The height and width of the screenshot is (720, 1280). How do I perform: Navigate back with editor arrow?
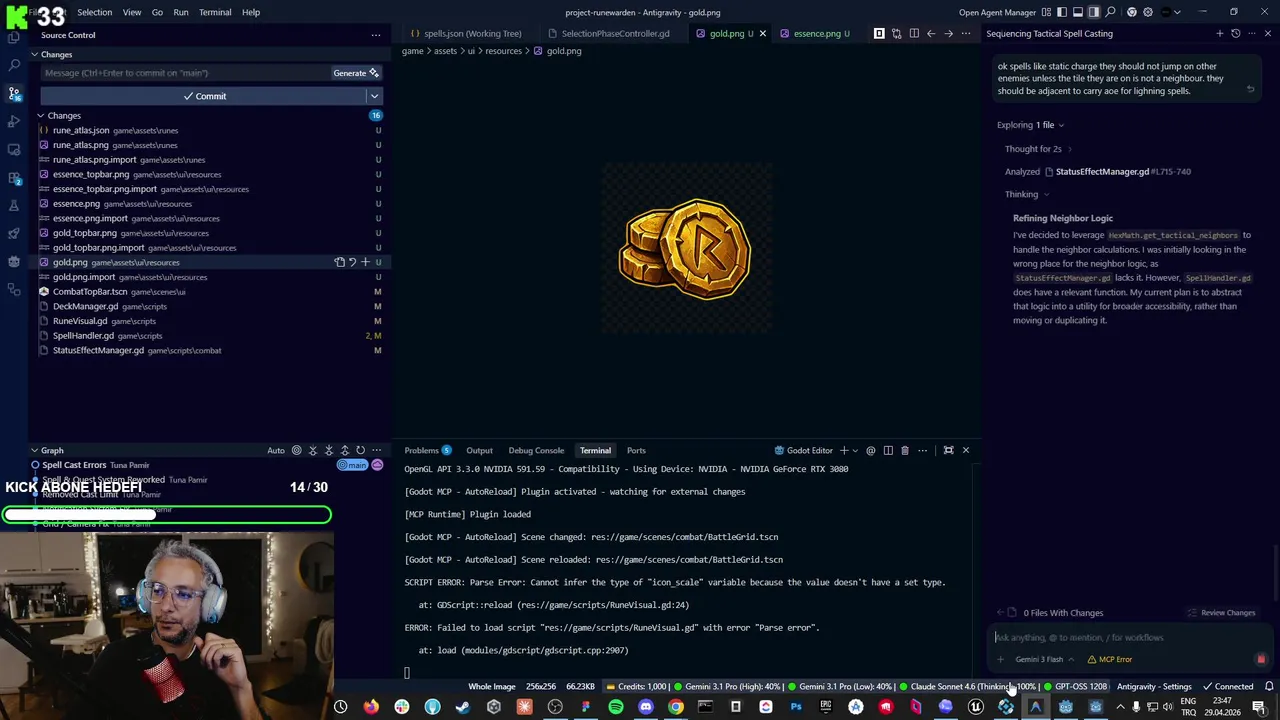coord(931,34)
